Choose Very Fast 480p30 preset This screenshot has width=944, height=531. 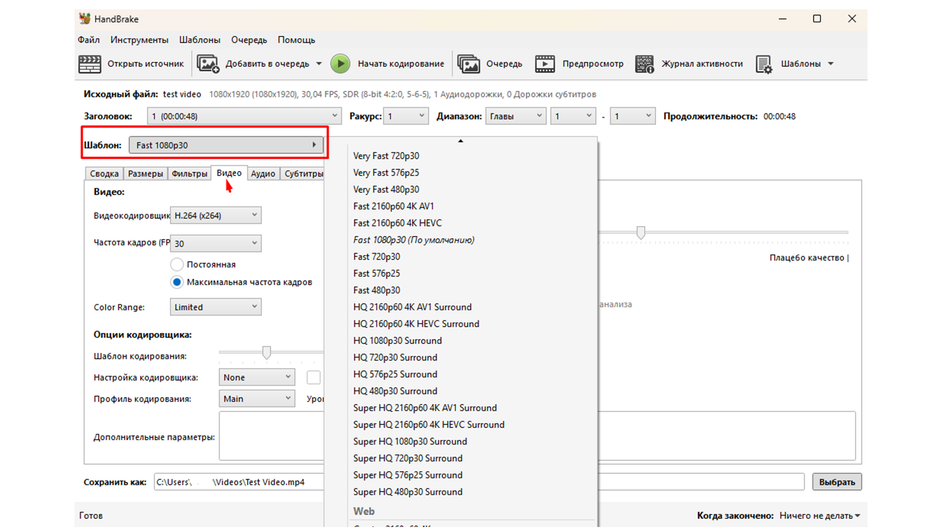[x=386, y=190]
